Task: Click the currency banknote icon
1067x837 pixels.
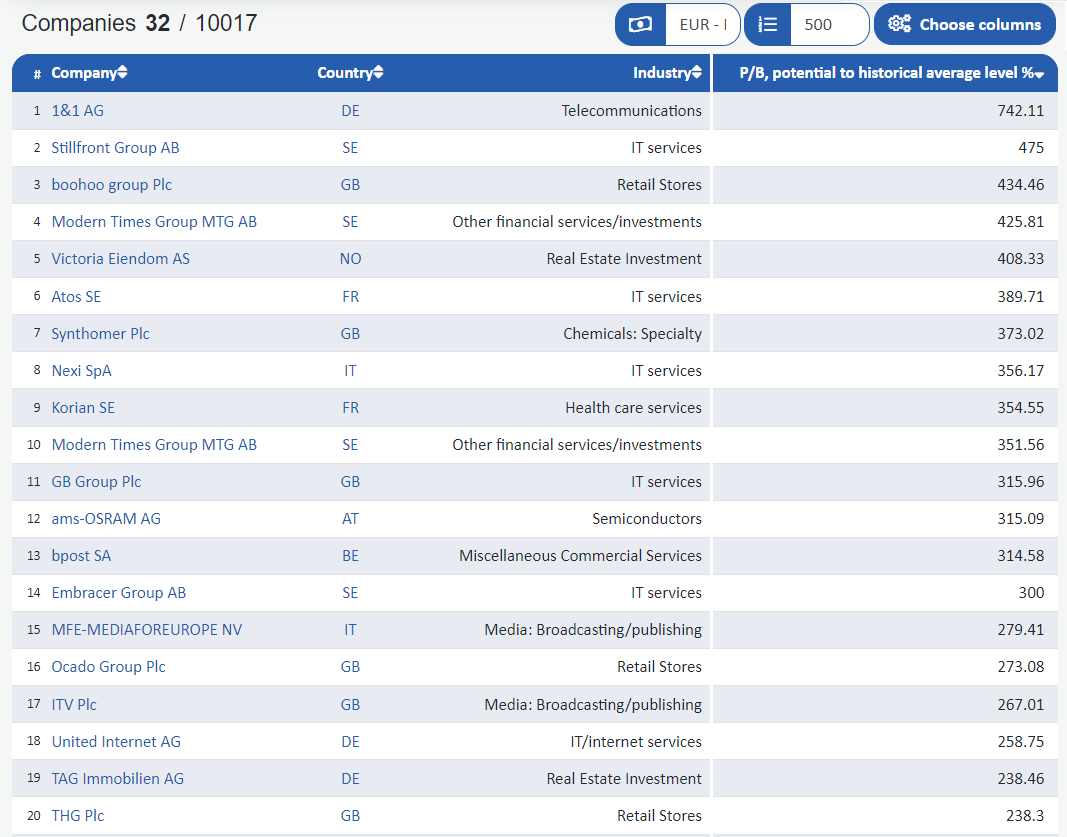Action: point(640,24)
